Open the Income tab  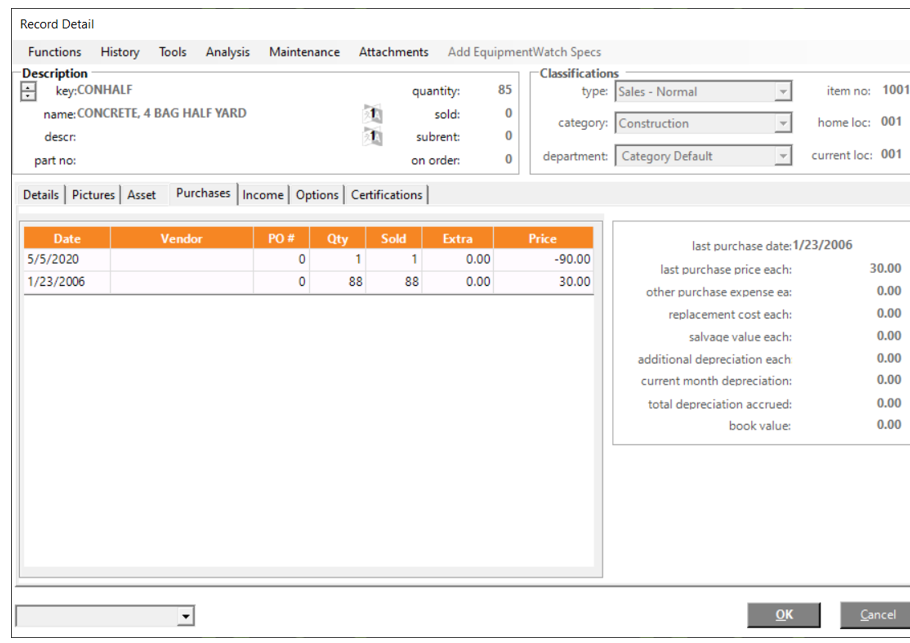263,195
